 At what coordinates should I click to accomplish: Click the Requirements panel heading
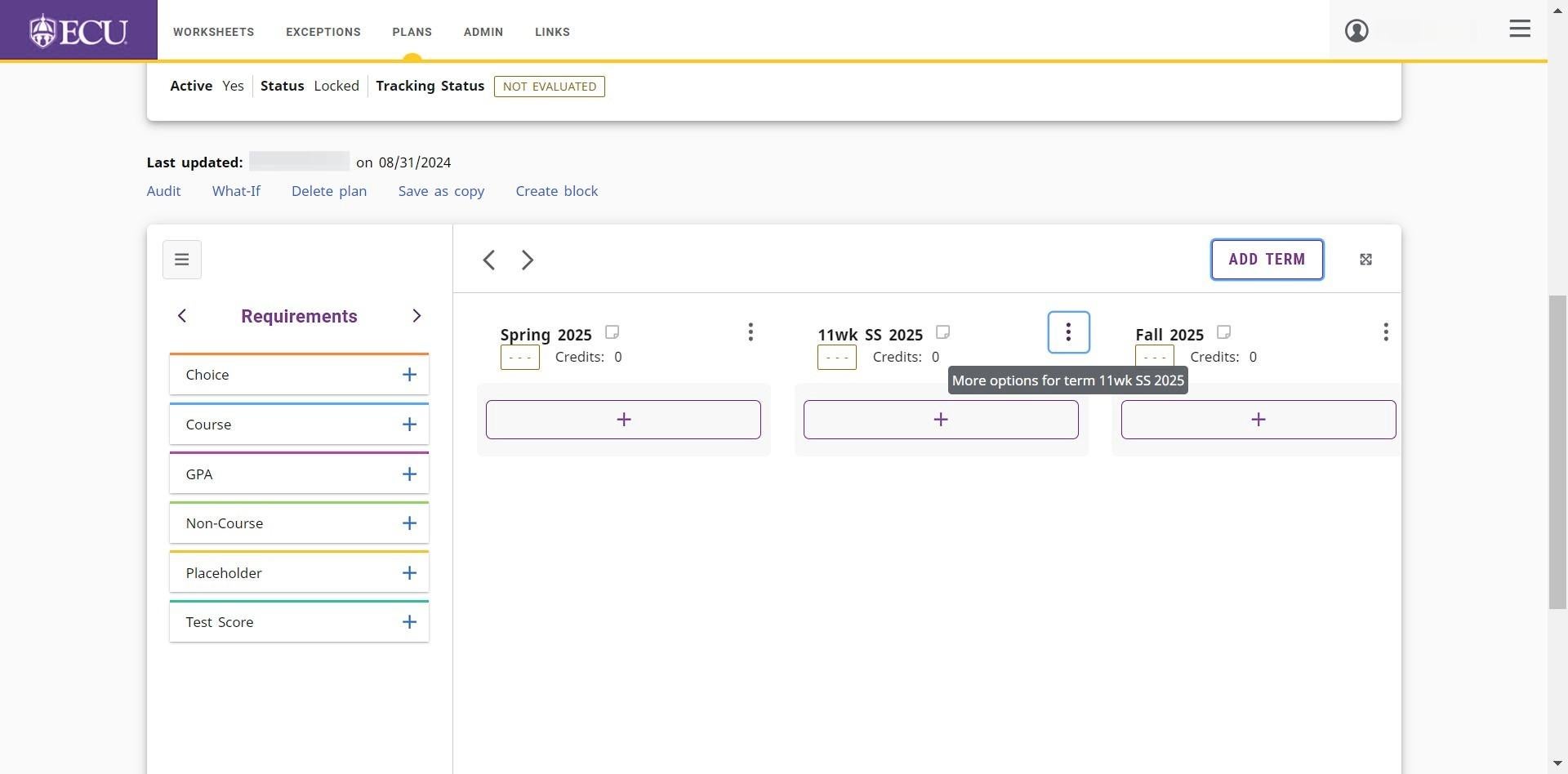[x=299, y=316]
